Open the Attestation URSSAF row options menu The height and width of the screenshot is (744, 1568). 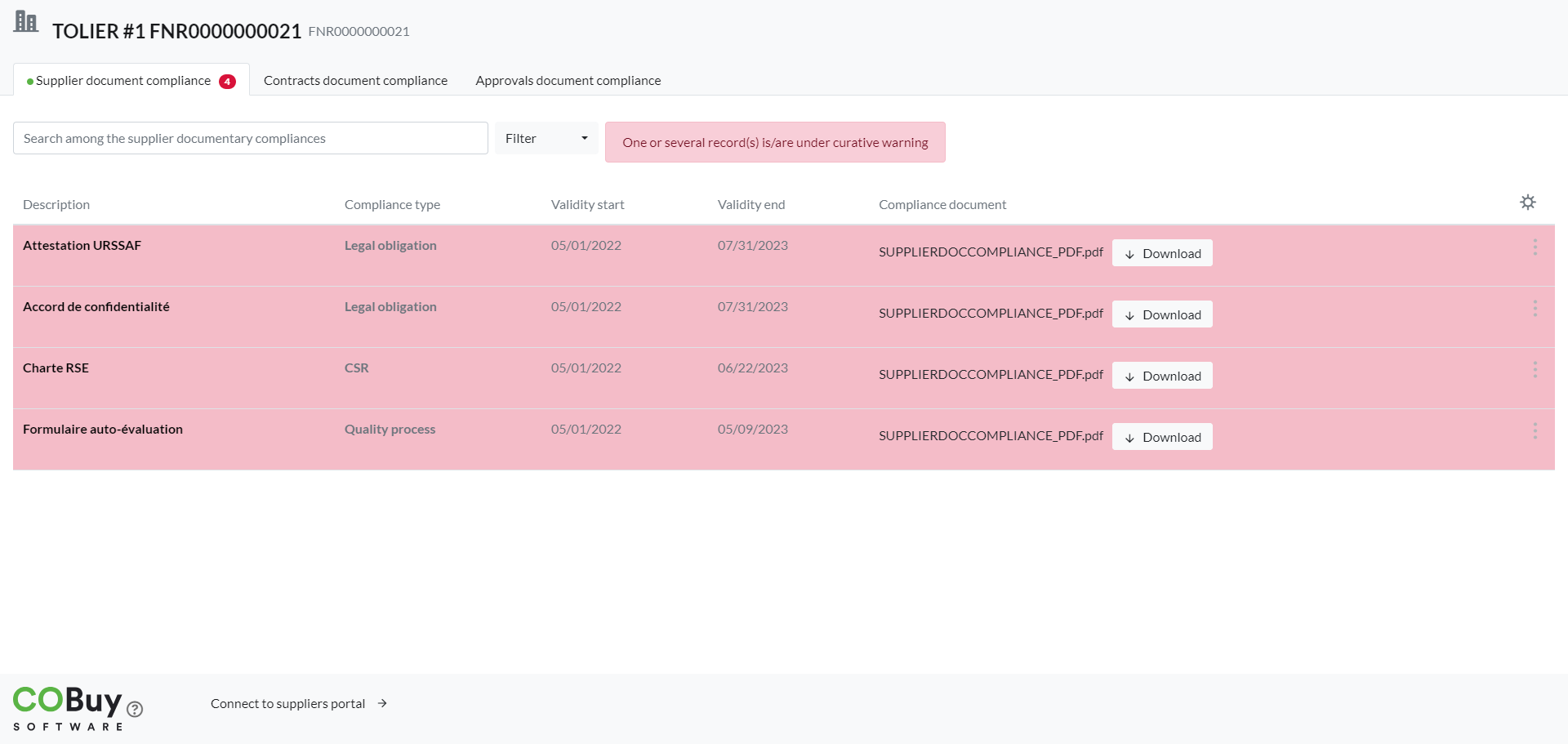[x=1535, y=247]
